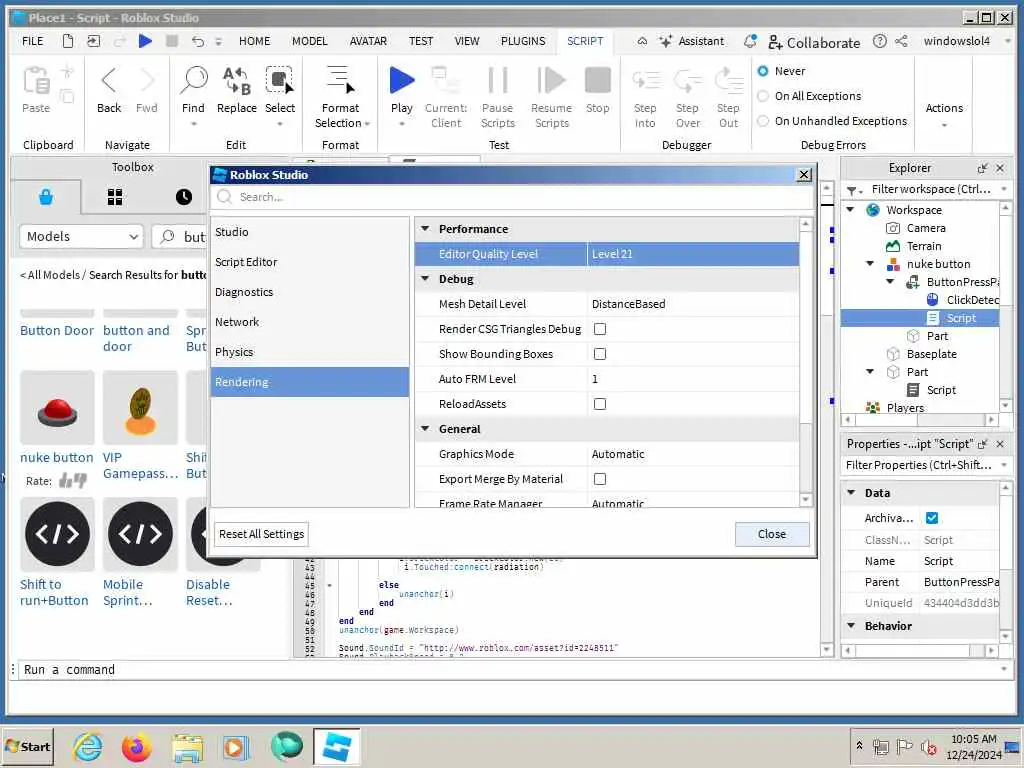Click the Find tool in the ribbon
1024x768 pixels.
click(x=193, y=90)
